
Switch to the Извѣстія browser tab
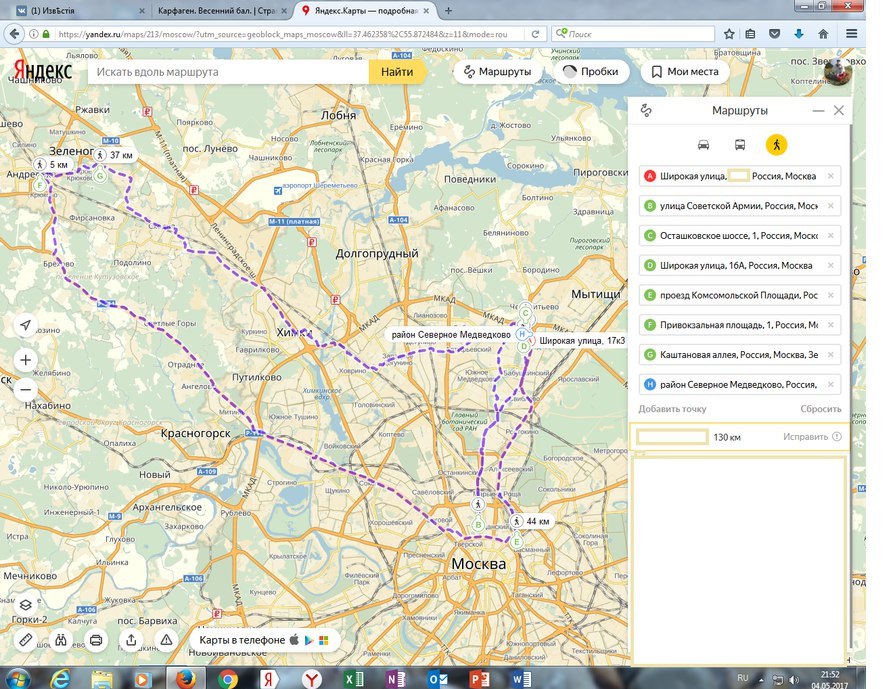80,10
